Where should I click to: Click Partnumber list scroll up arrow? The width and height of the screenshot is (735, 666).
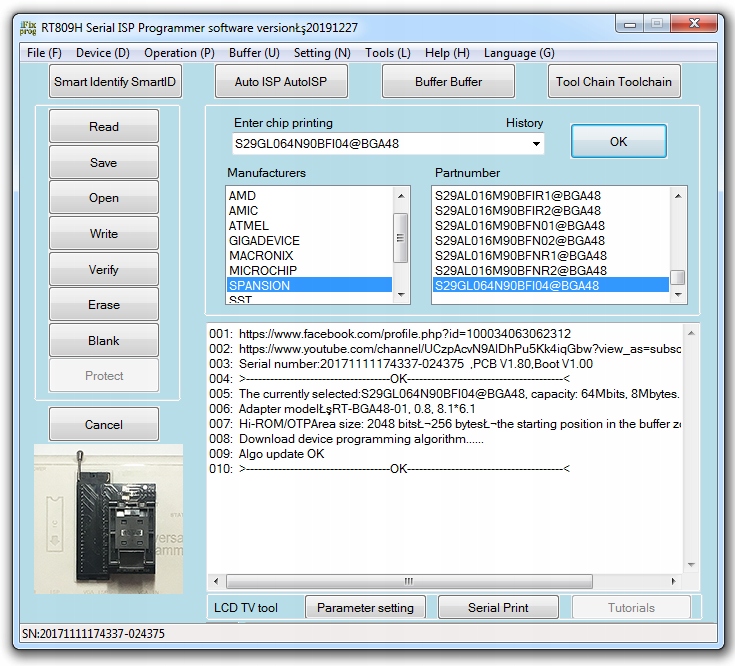point(678,195)
